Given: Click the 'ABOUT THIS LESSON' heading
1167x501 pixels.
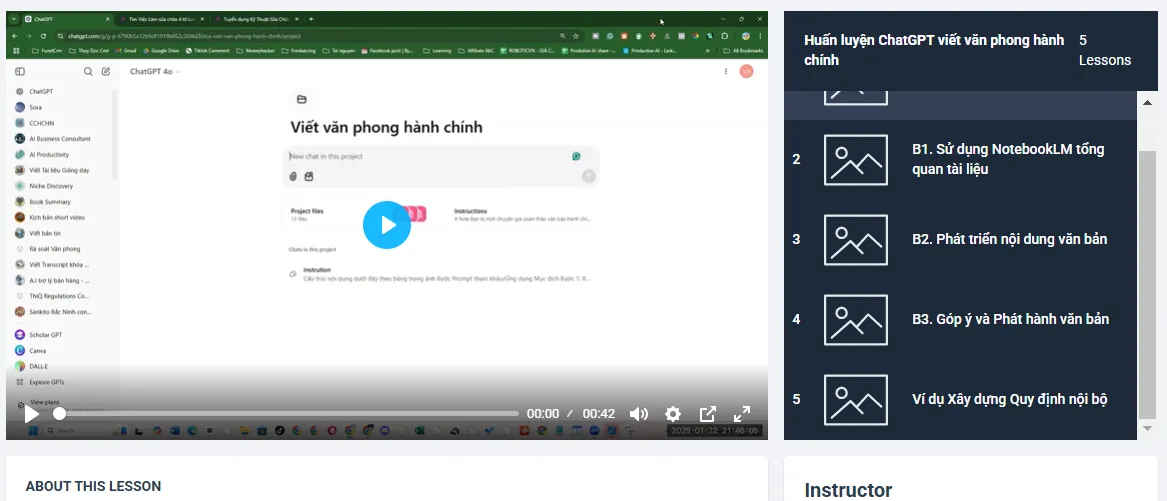Looking at the screenshot, I should click(93, 486).
